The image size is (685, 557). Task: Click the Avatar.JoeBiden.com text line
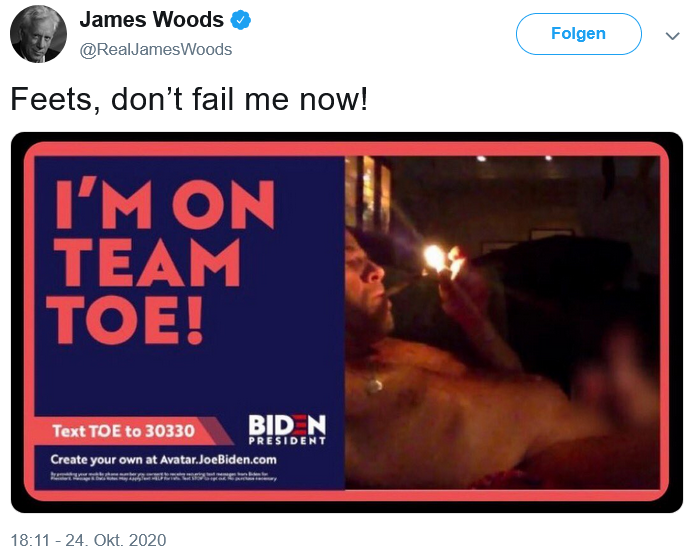click(163, 460)
